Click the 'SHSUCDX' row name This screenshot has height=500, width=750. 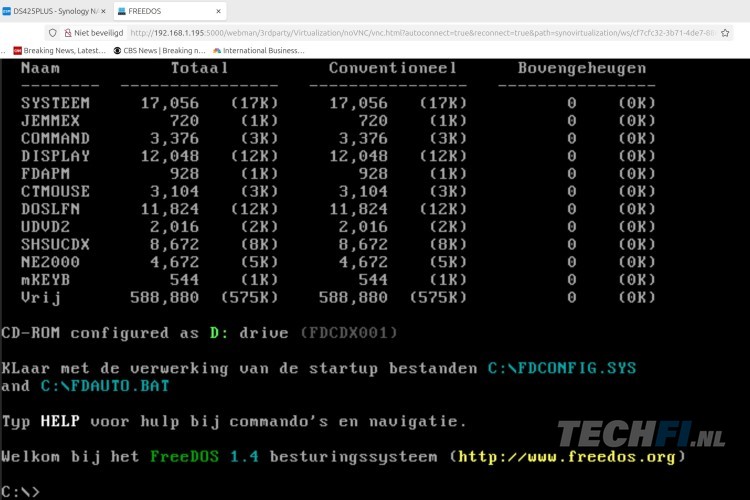[55, 244]
